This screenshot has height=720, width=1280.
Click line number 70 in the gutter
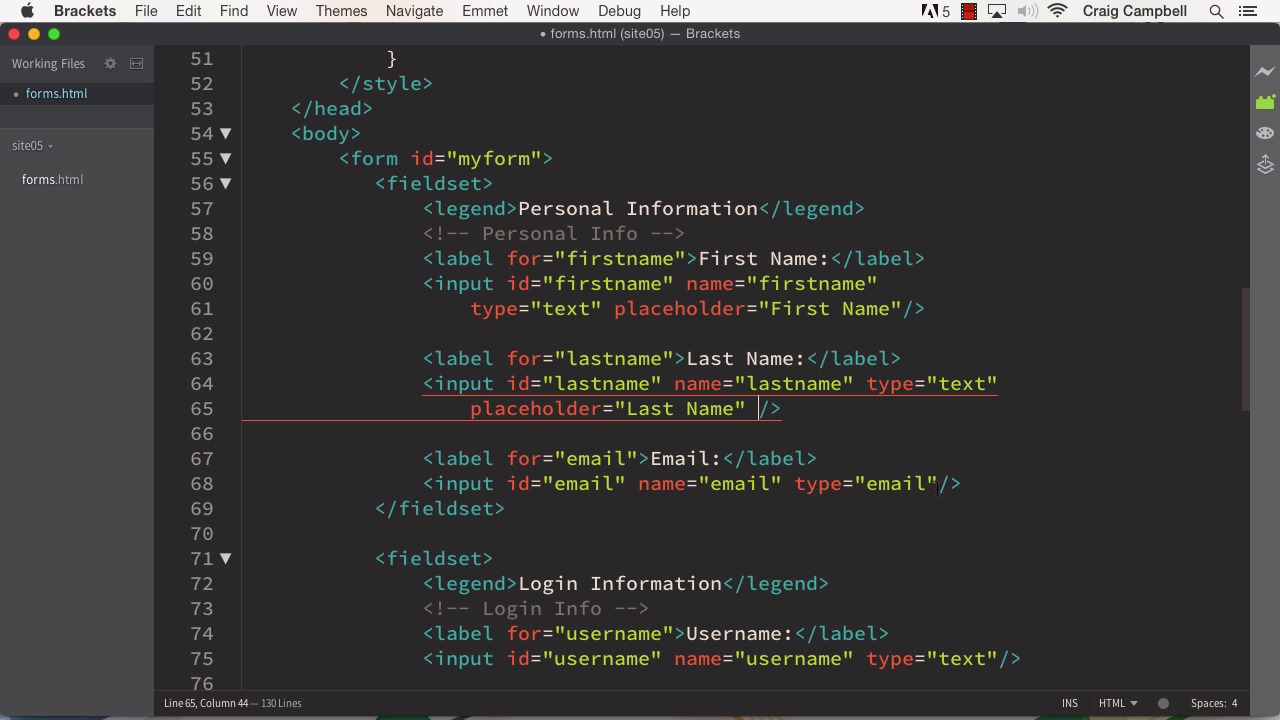[202, 534]
